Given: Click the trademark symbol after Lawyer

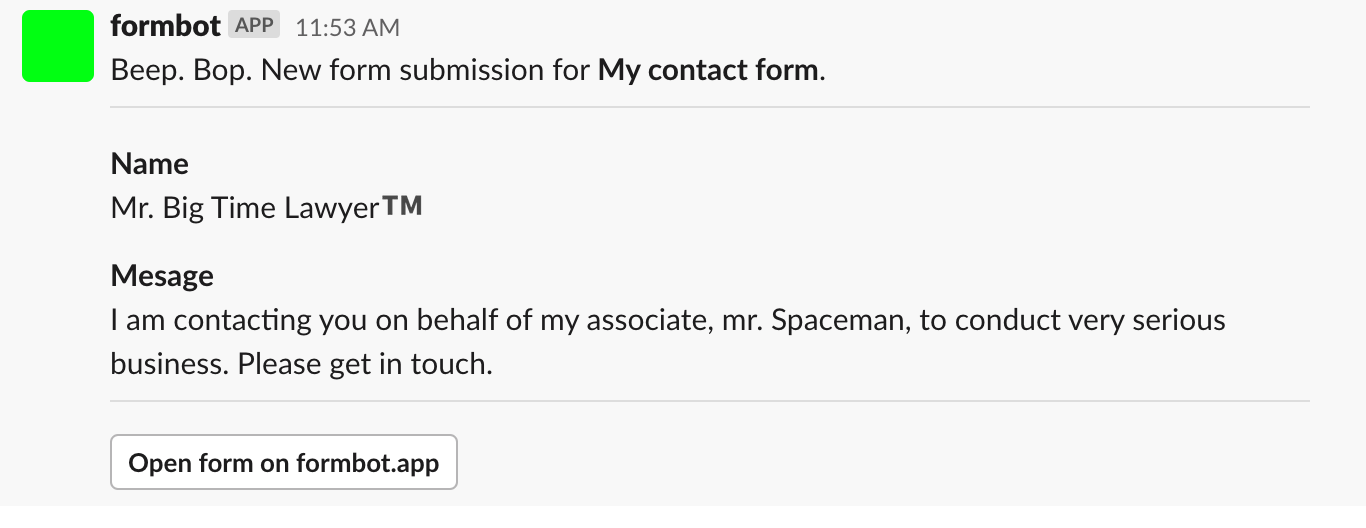Looking at the screenshot, I should (x=403, y=206).
